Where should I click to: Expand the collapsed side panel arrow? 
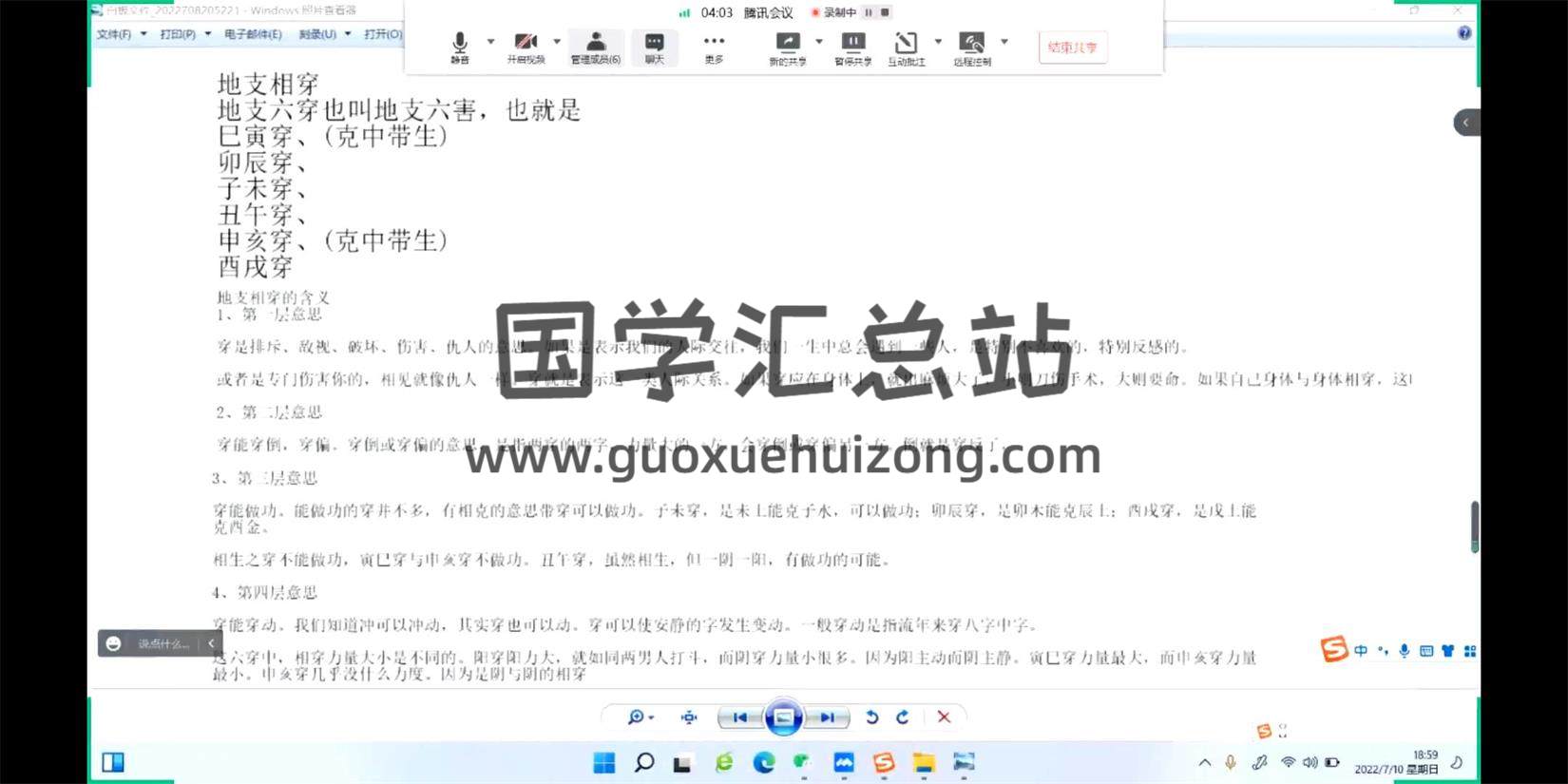click(1466, 123)
